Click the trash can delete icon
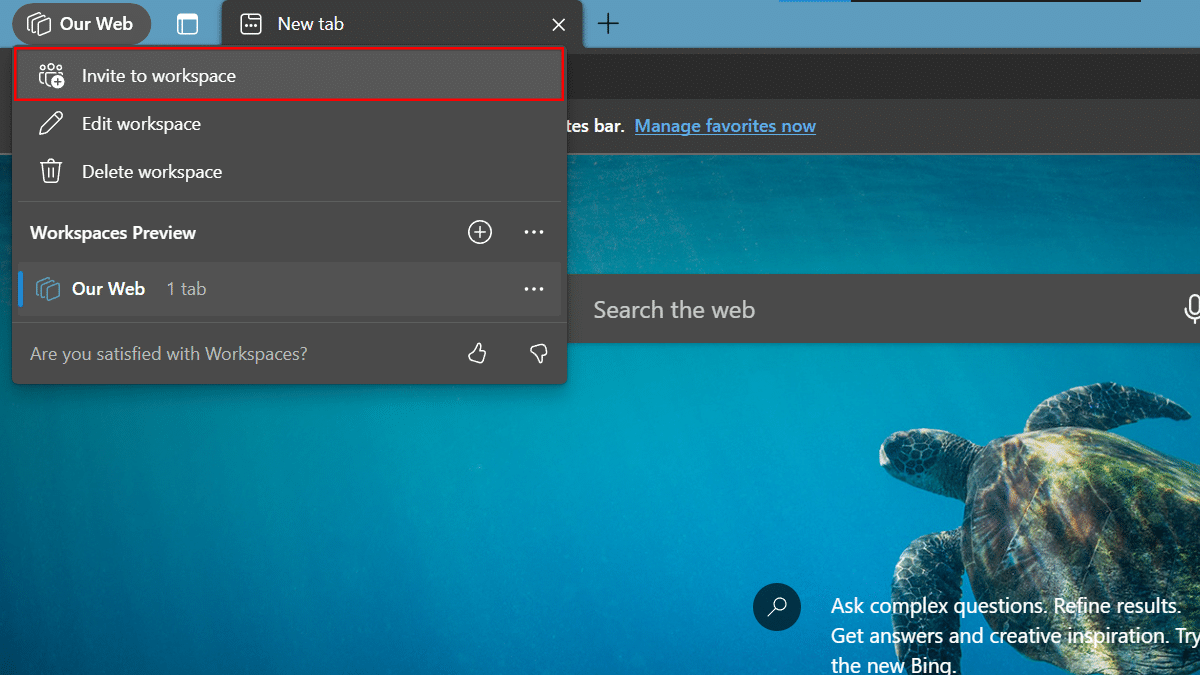This screenshot has height=675, width=1200. tap(51, 172)
